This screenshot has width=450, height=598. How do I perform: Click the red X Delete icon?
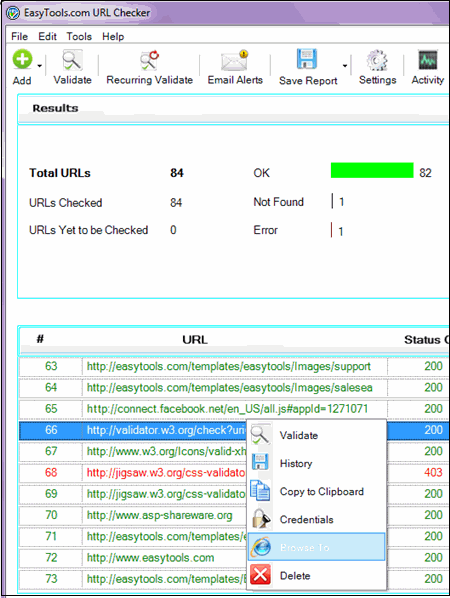(260, 574)
